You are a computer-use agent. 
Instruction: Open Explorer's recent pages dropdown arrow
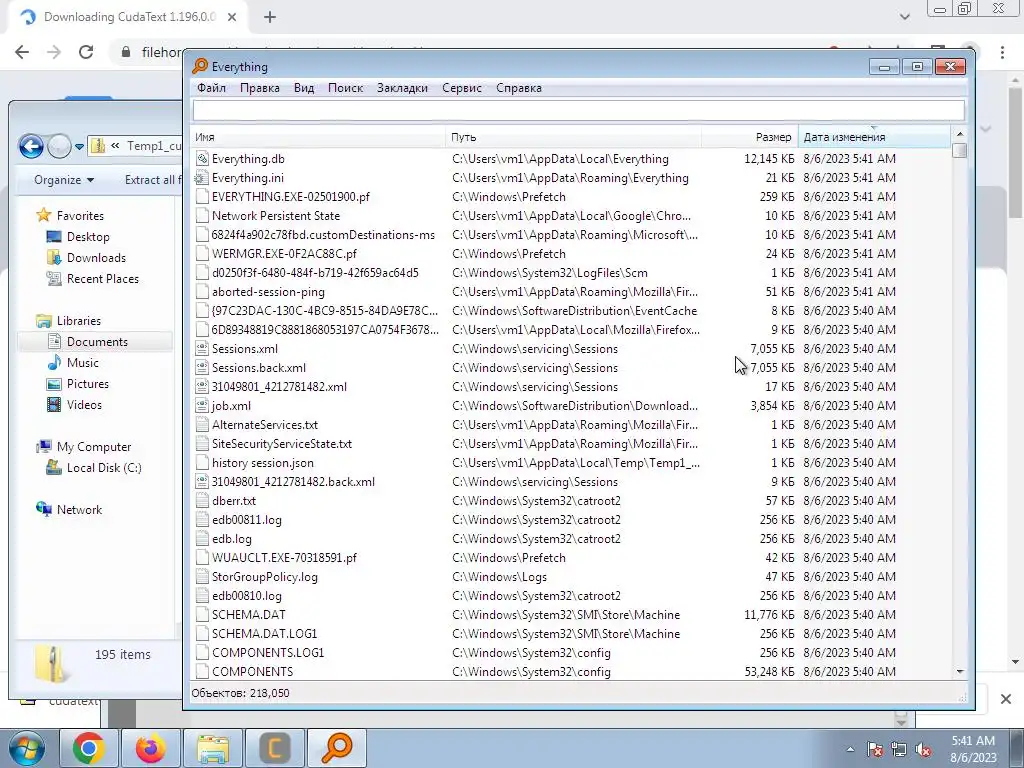(79, 147)
